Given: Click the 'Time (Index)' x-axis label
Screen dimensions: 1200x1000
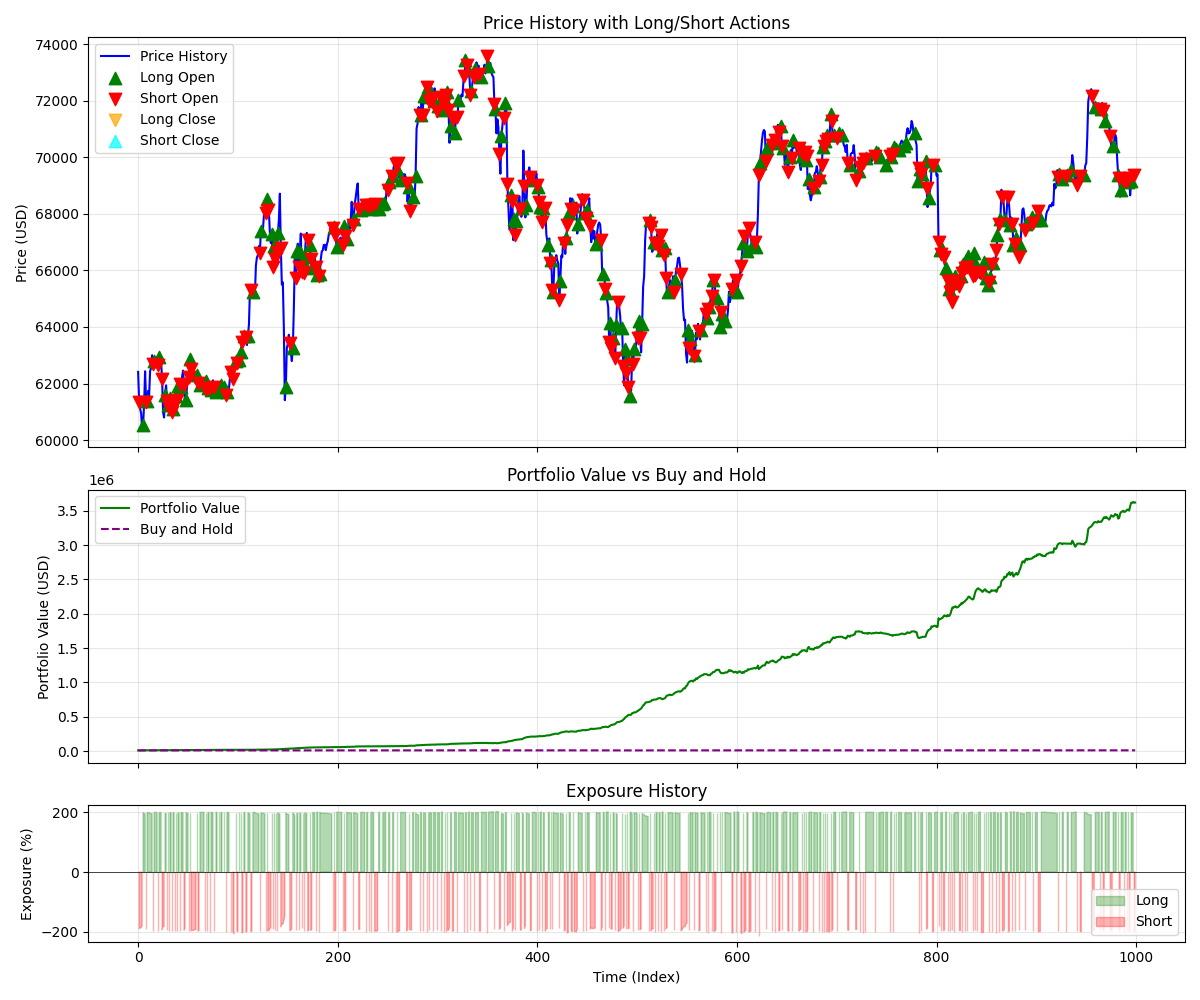Looking at the screenshot, I should [636, 977].
